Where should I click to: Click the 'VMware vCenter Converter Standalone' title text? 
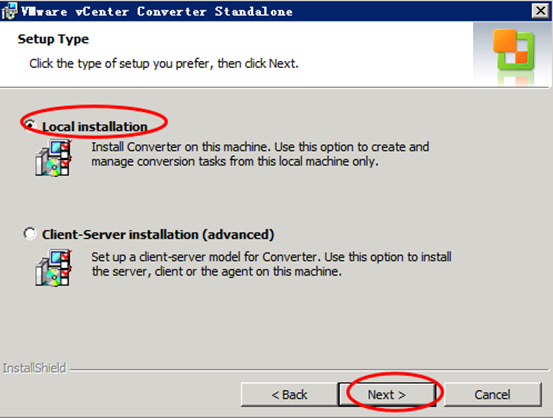(157, 12)
